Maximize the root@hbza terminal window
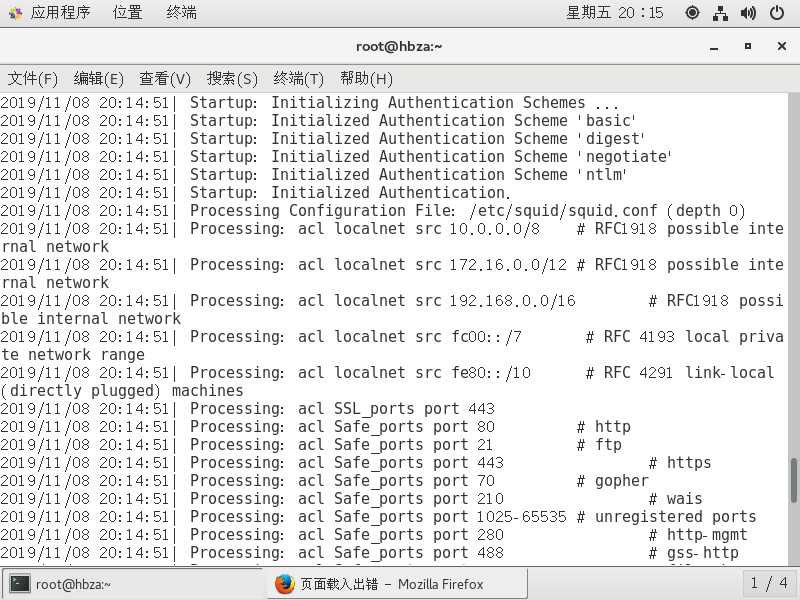 (x=747, y=46)
